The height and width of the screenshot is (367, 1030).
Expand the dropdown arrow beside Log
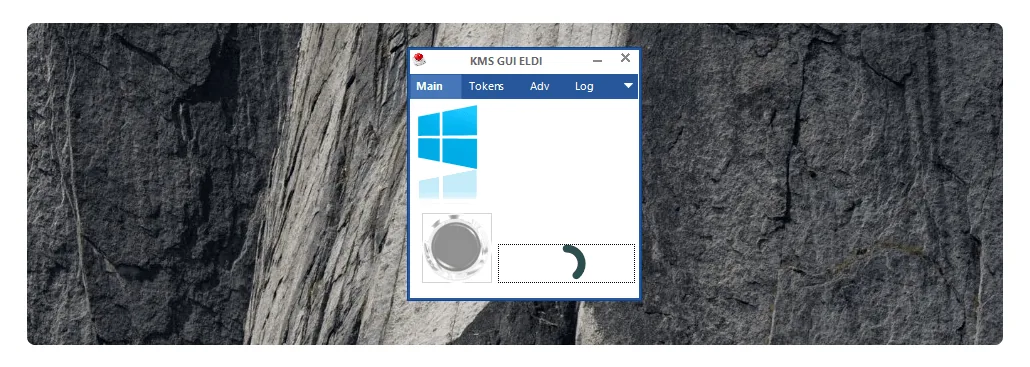point(628,86)
